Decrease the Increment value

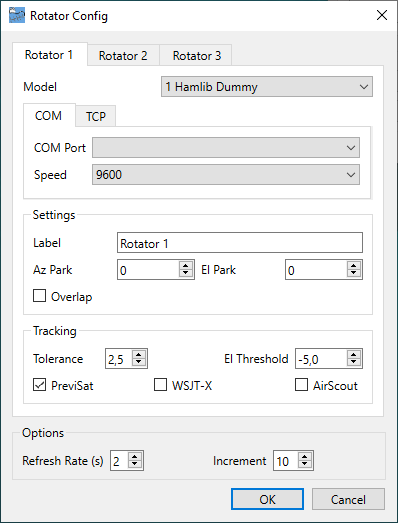pyautogui.click(x=305, y=465)
